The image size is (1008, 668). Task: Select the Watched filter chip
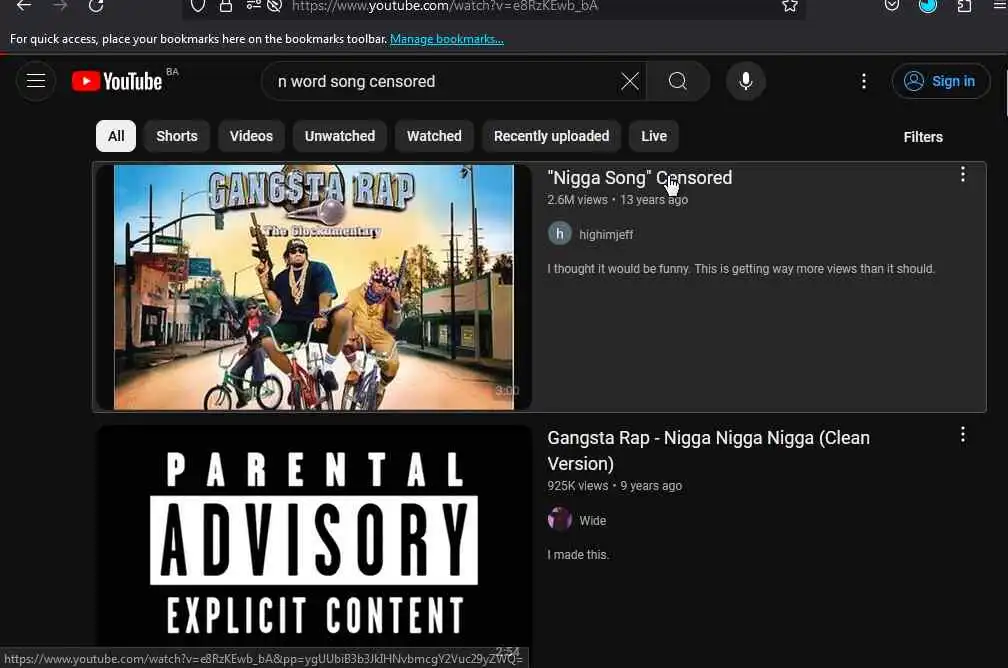[x=434, y=136]
